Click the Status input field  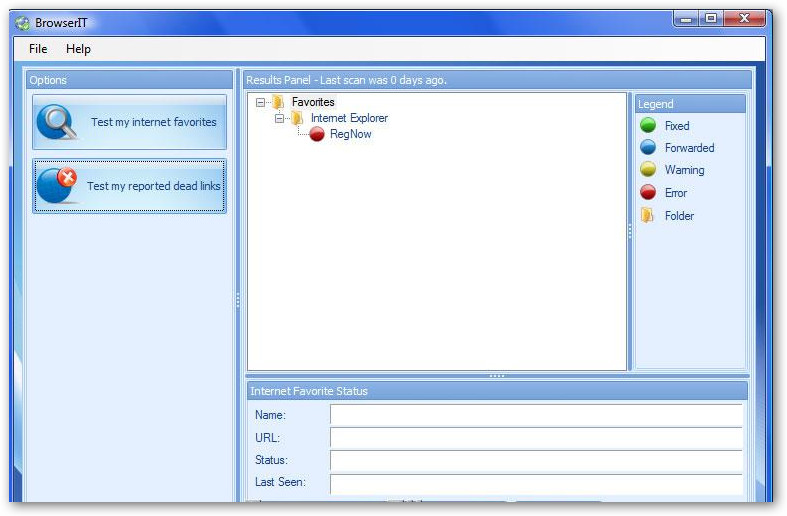pyautogui.click(x=536, y=460)
